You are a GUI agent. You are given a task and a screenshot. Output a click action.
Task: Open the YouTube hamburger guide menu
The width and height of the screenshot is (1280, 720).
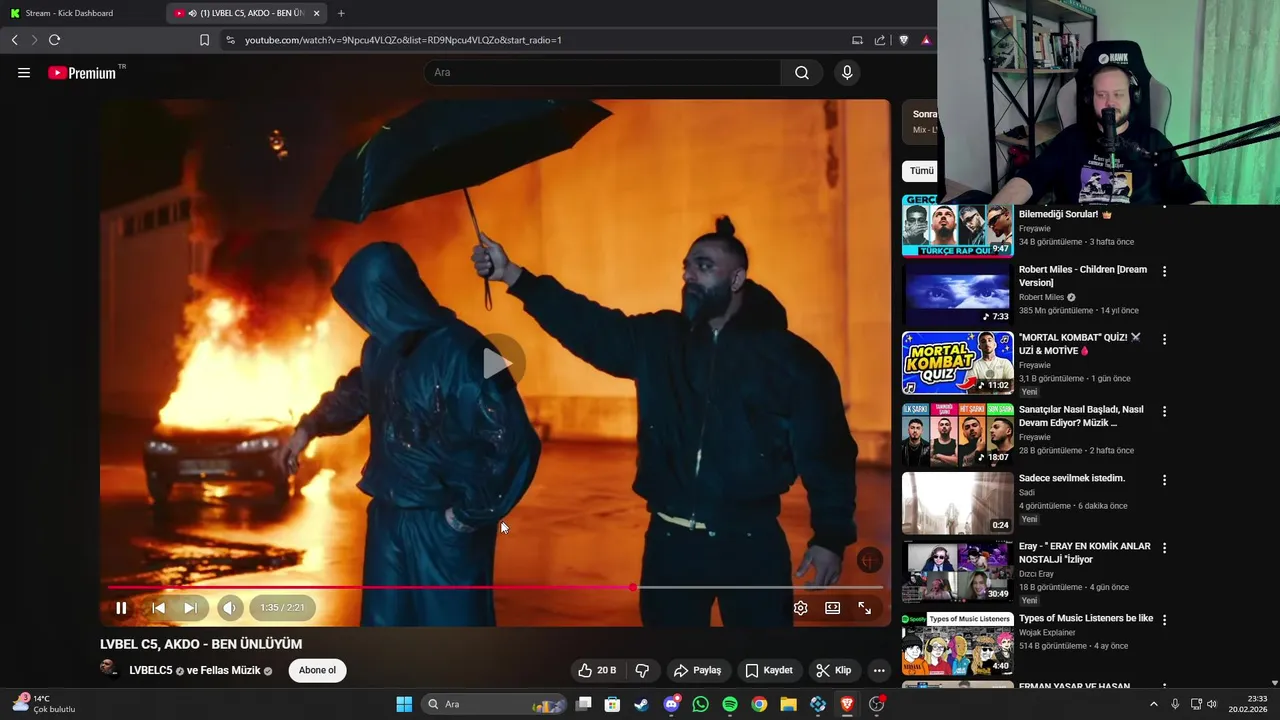(x=24, y=72)
